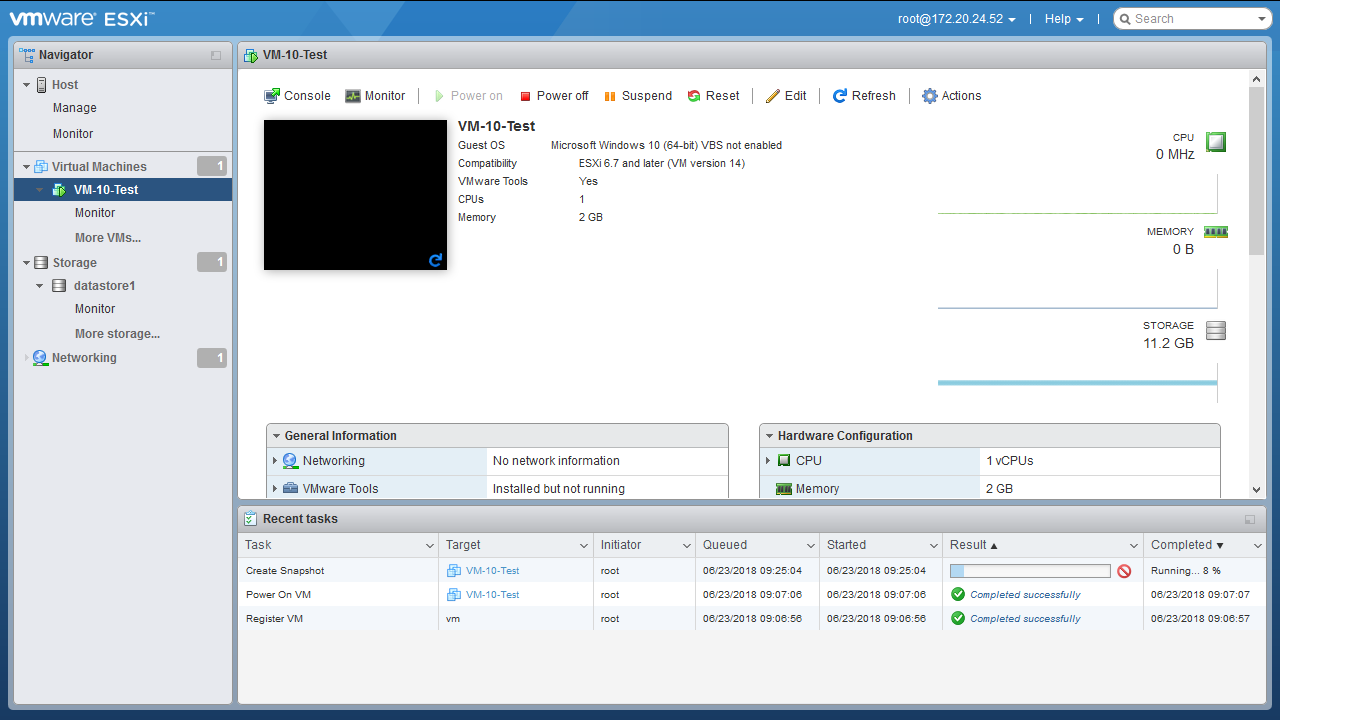Collapse the General Information section

[x=275, y=436]
